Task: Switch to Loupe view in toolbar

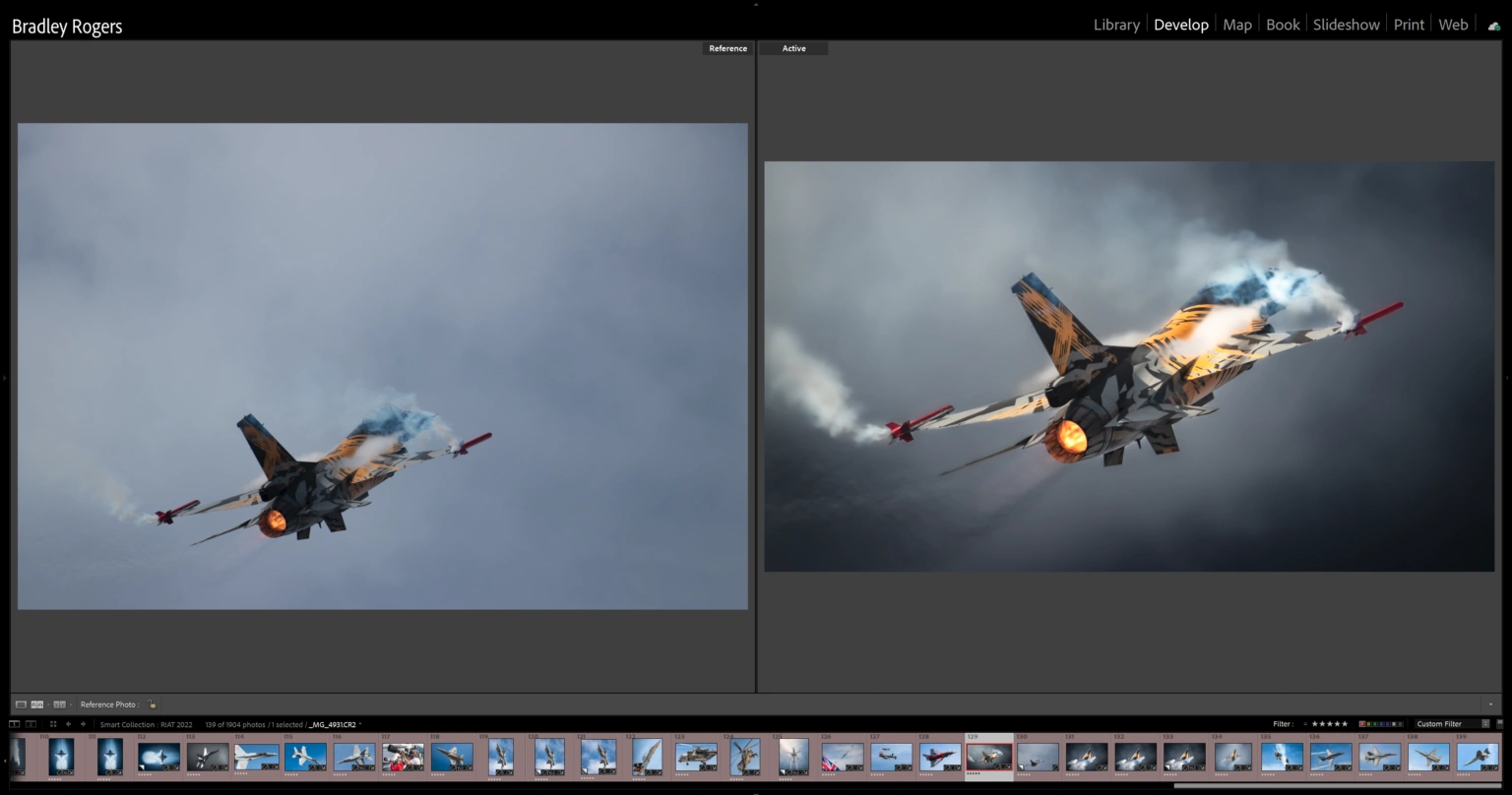Action: coord(22,704)
